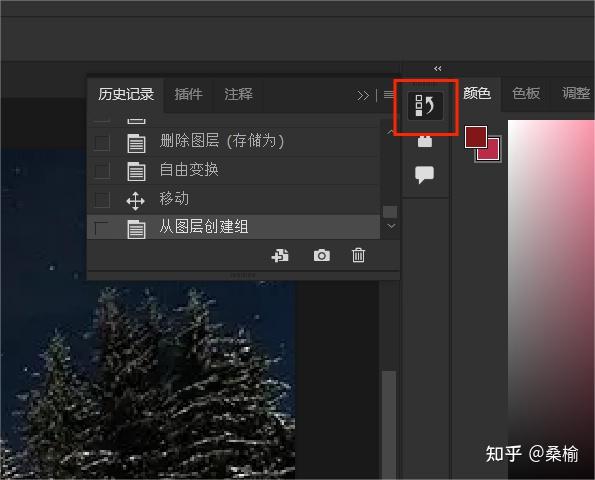
Task: Open the History panel hamburger menu
Action: pos(389,94)
